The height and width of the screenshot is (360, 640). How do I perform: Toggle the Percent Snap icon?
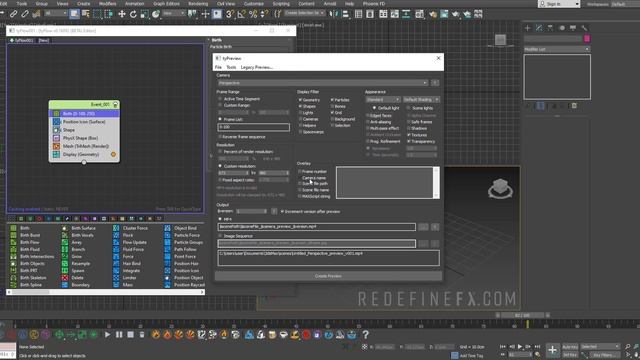pos(253,14)
